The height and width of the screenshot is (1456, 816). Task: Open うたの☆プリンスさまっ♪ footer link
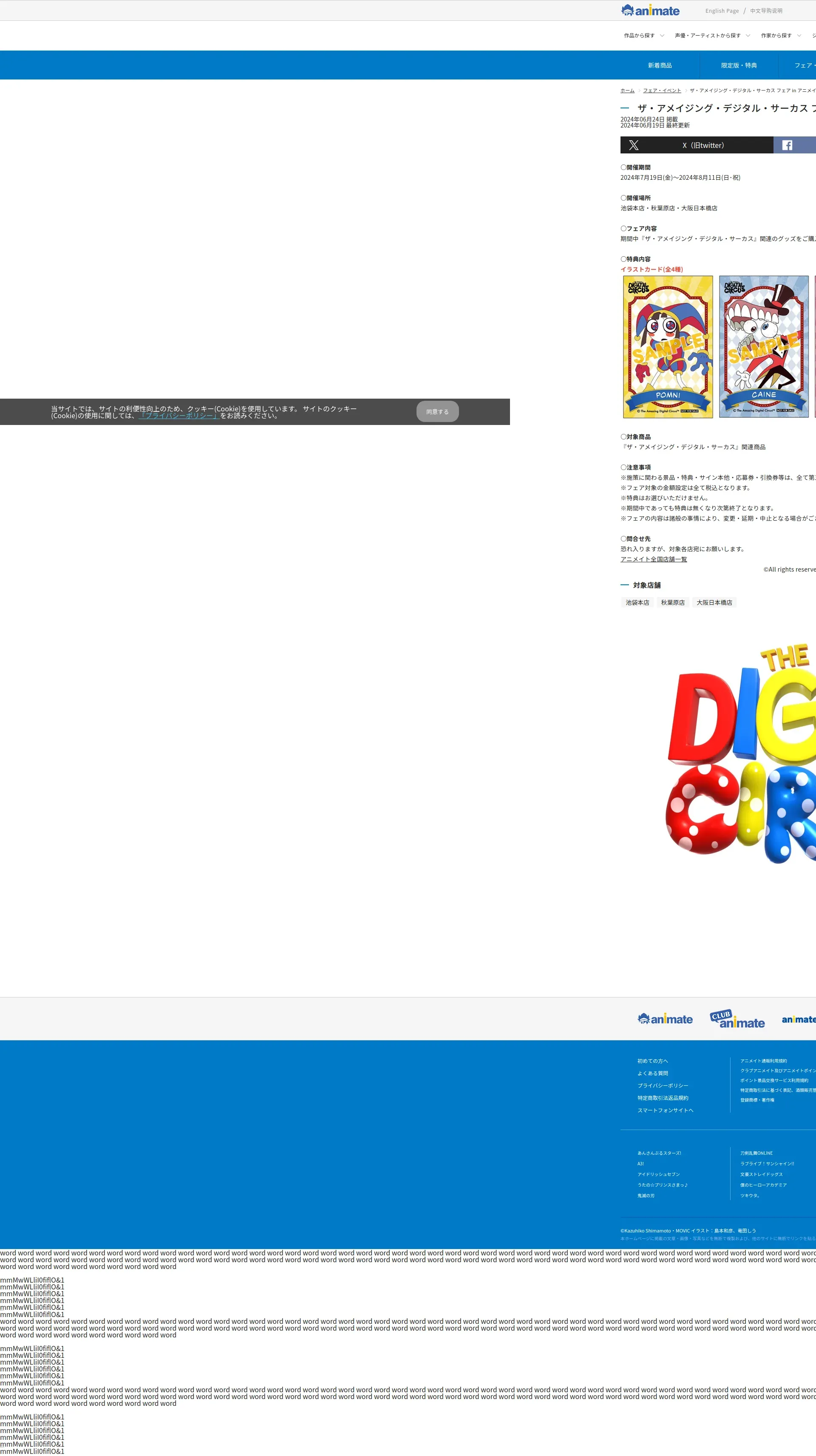(662, 1185)
